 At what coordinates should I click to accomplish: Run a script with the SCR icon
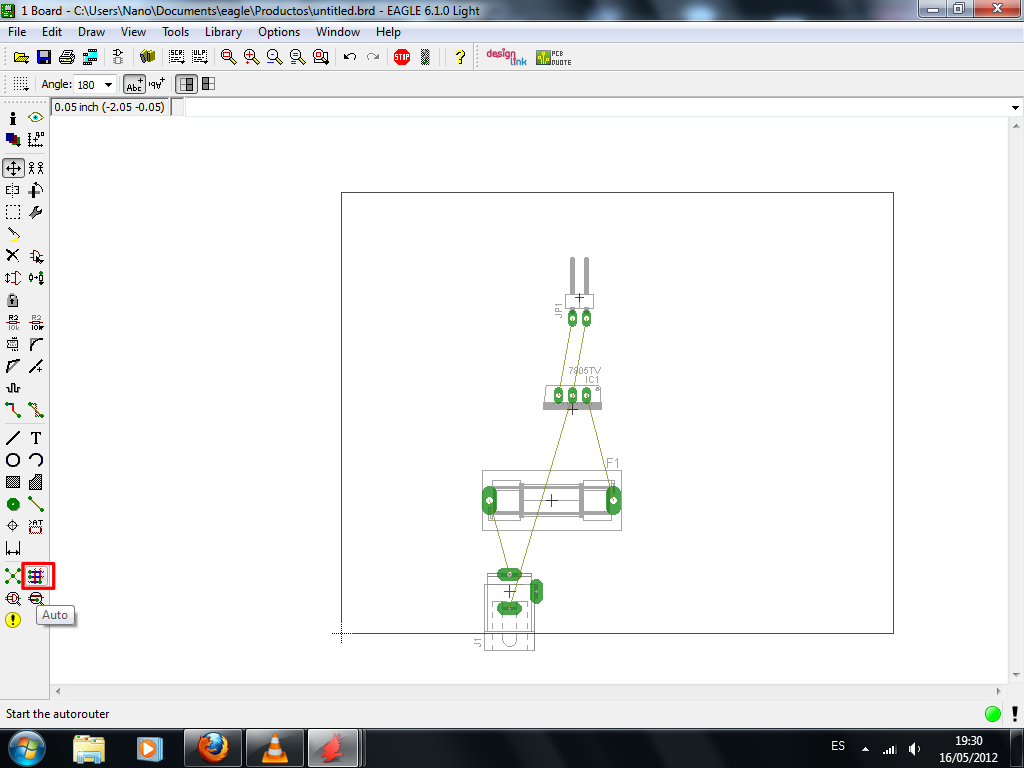(x=176, y=57)
